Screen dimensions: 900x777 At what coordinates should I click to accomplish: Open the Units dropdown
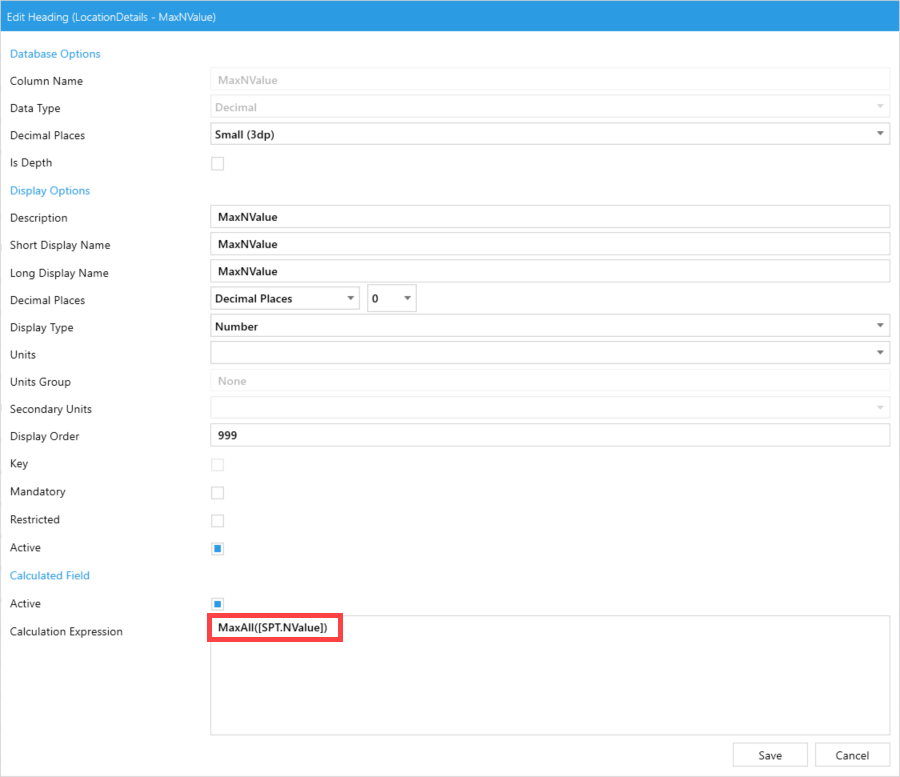click(549, 353)
